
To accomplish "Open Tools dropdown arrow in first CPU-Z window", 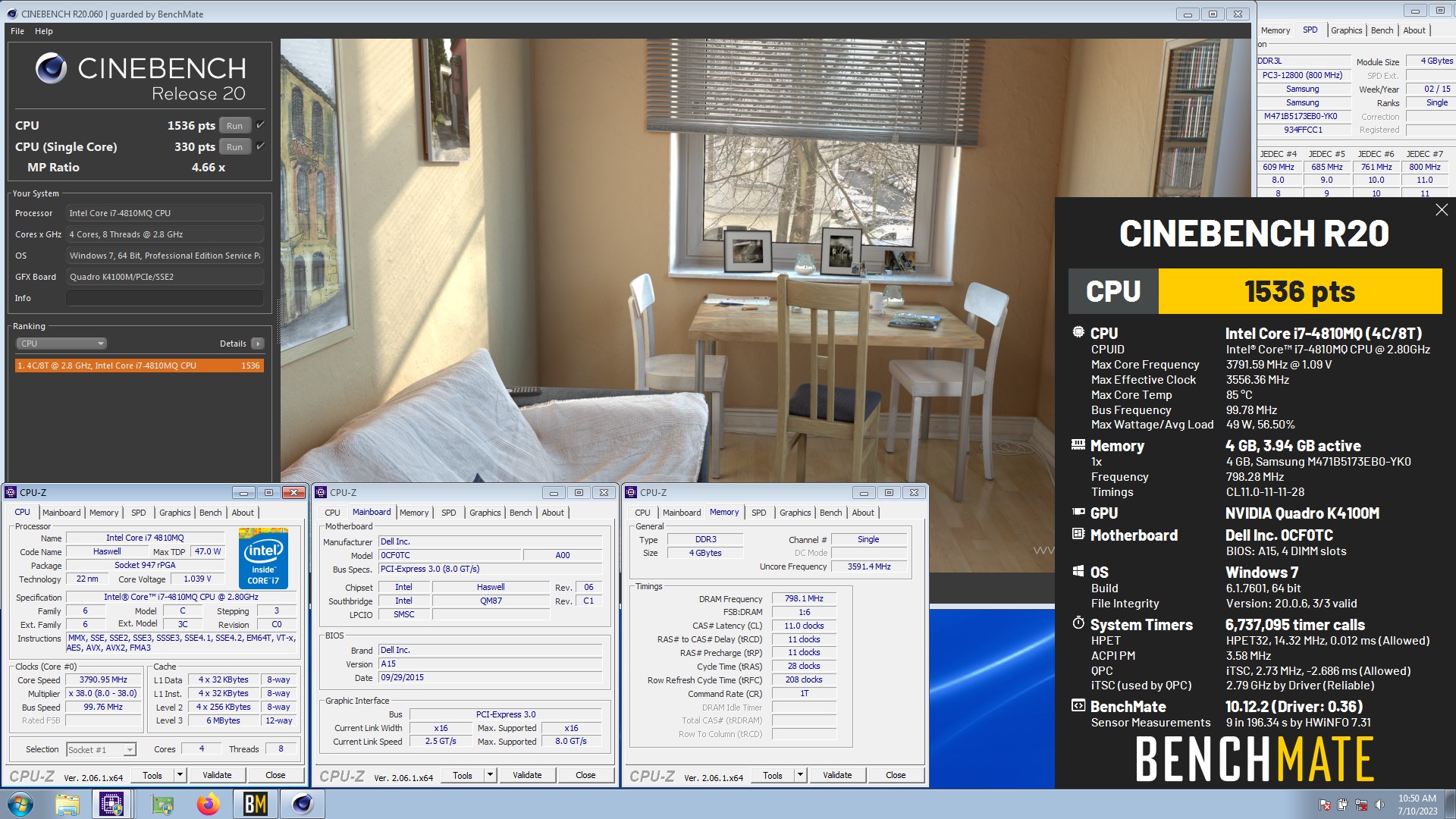I will (x=180, y=775).
